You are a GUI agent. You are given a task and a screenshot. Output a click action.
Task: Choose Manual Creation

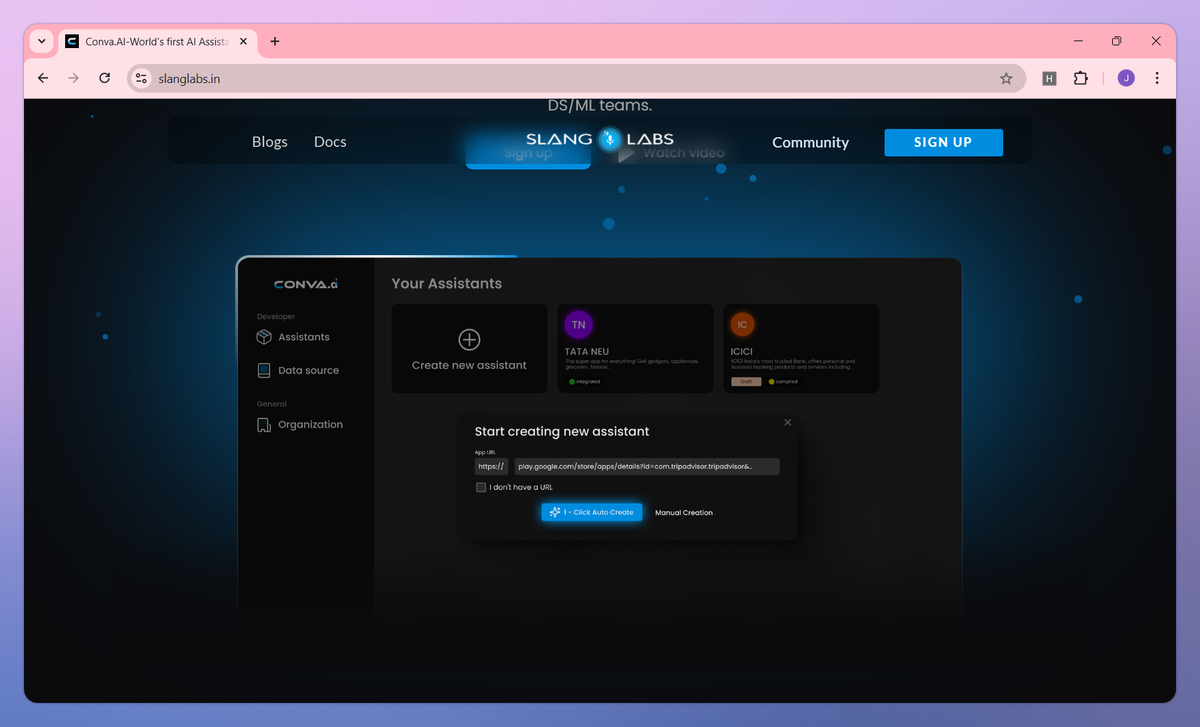(x=684, y=512)
